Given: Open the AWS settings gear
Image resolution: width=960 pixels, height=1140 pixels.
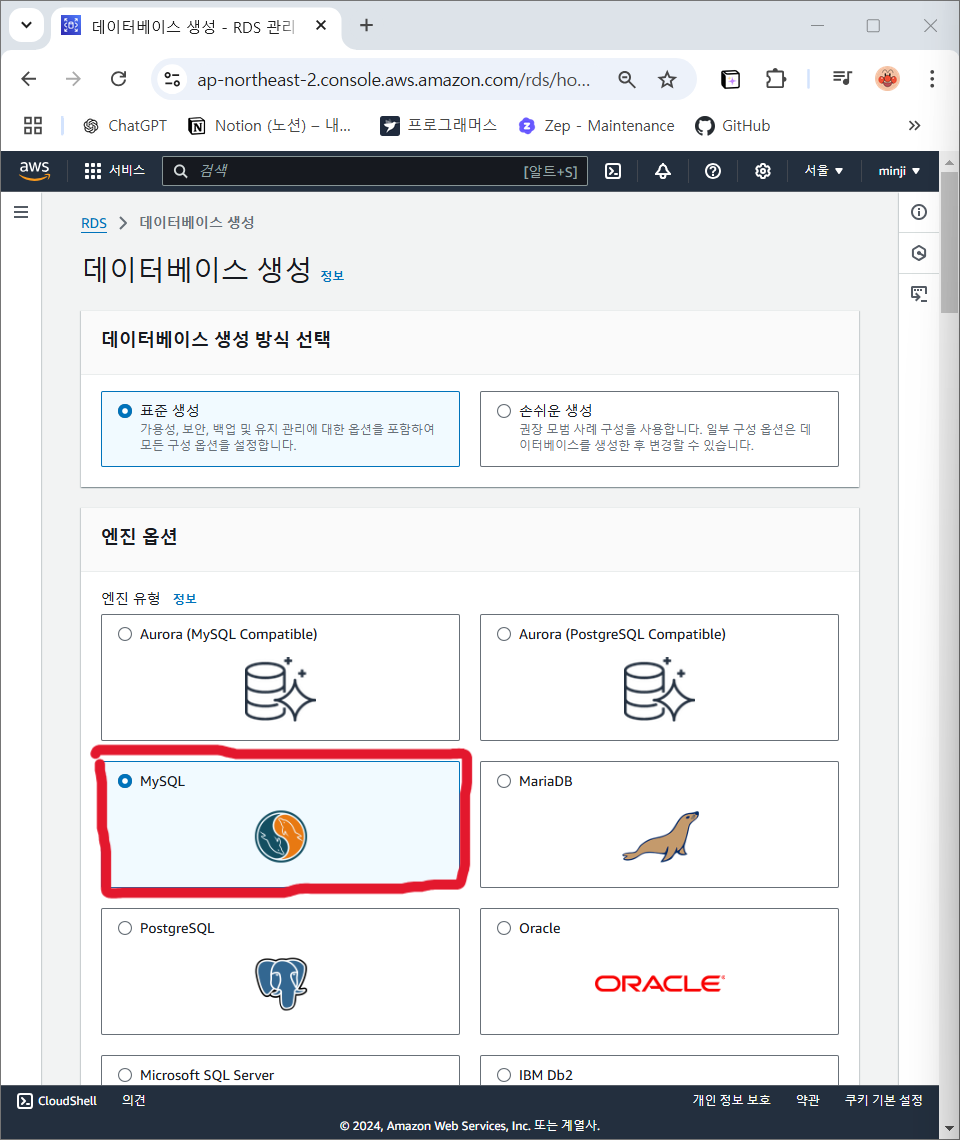Looking at the screenshot, I should (762, 171).
